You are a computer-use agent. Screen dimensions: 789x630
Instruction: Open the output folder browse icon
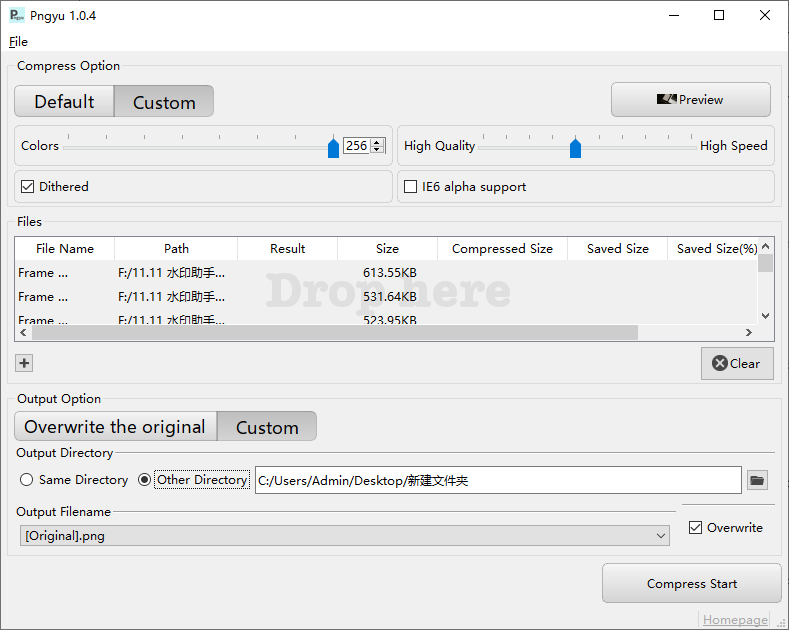click(757, 481)
